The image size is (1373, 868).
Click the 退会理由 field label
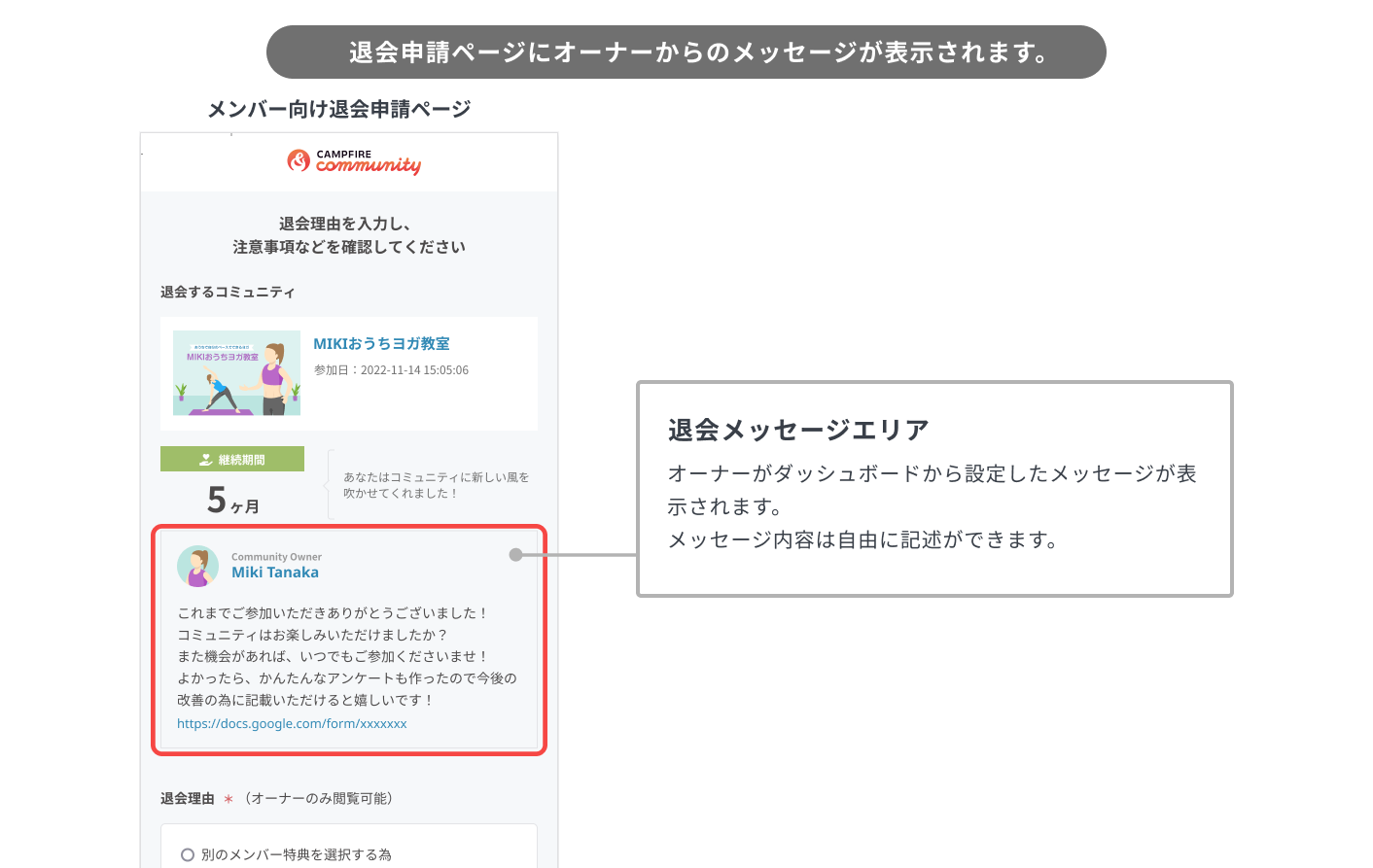pos(187,799)
